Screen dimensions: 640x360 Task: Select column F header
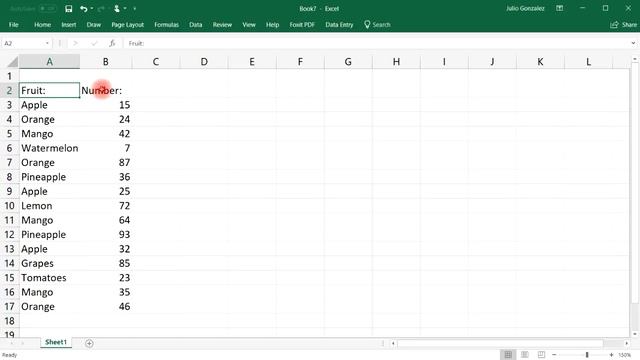click(x=300, y=62)
